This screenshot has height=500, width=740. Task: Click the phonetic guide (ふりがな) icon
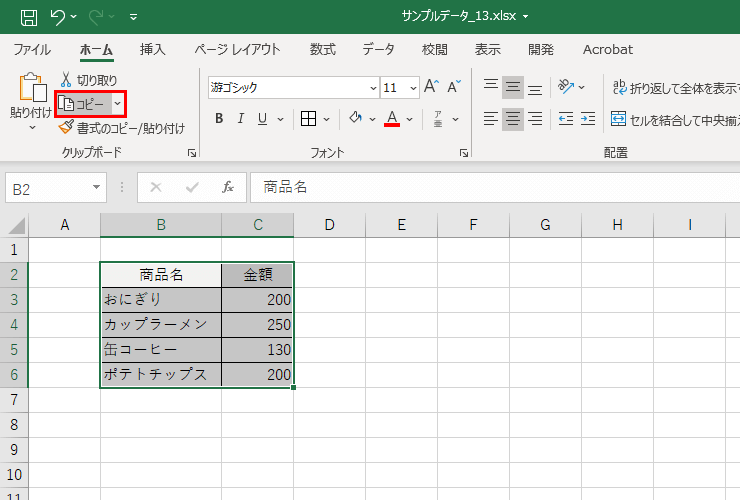pyautogui.click(x=438, y=119)
